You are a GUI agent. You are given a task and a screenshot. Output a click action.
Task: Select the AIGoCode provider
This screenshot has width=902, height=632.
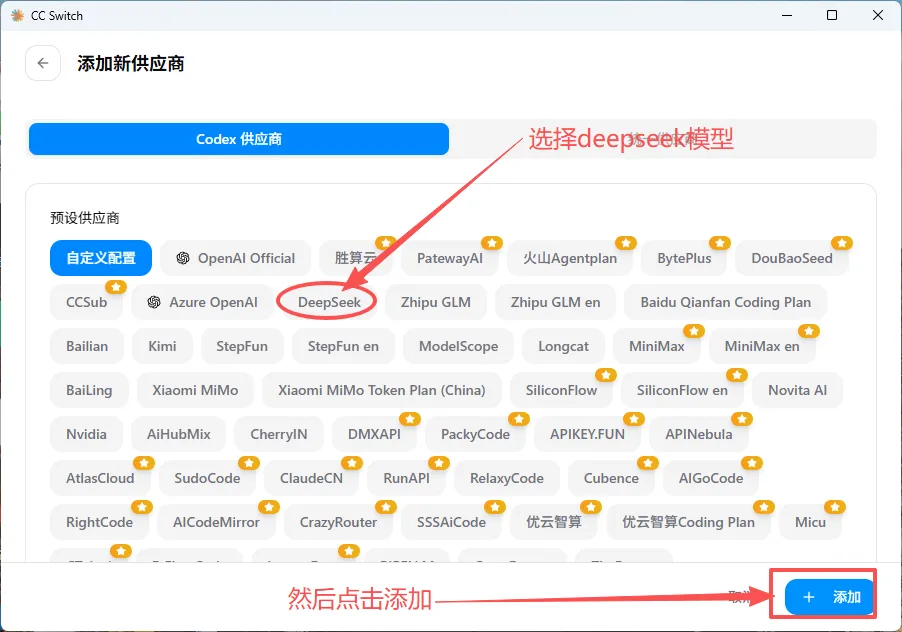(710, 478)
